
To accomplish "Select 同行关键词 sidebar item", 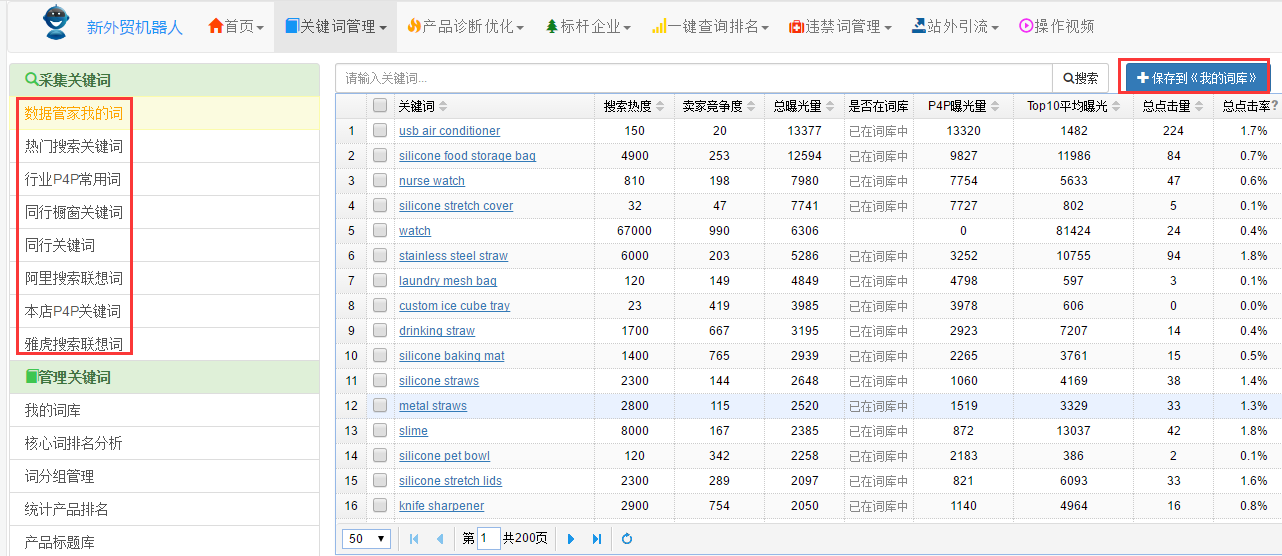I will [x=165, y=246].
